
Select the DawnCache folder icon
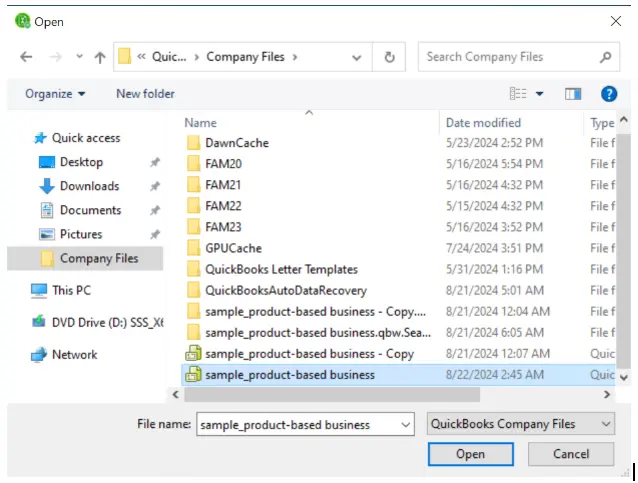193,143
